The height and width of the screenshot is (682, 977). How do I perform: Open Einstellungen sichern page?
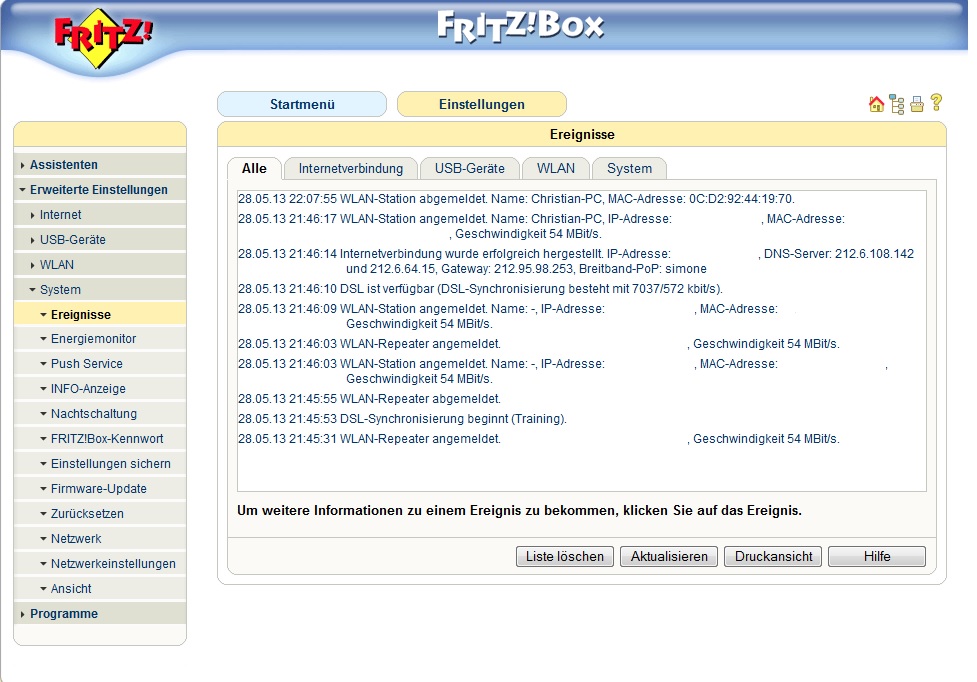click(100, 463)
